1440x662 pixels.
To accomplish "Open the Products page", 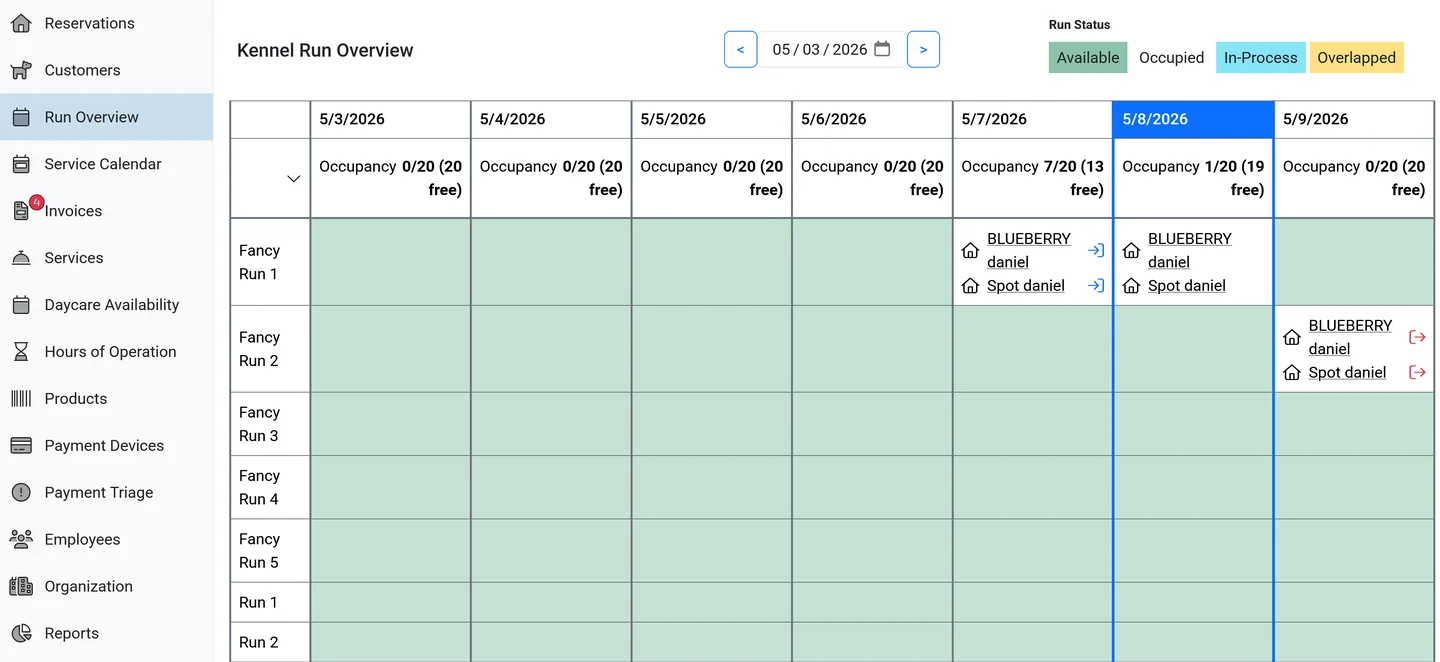I will point(106,398).
